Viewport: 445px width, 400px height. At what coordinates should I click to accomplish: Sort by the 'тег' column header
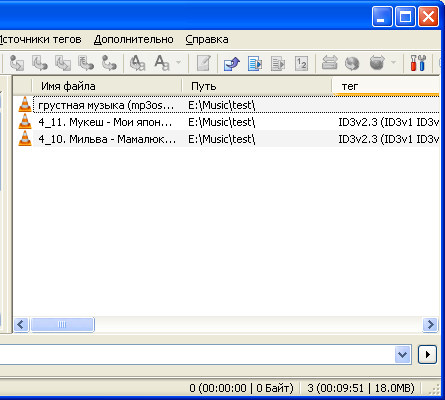coord(386,86)
